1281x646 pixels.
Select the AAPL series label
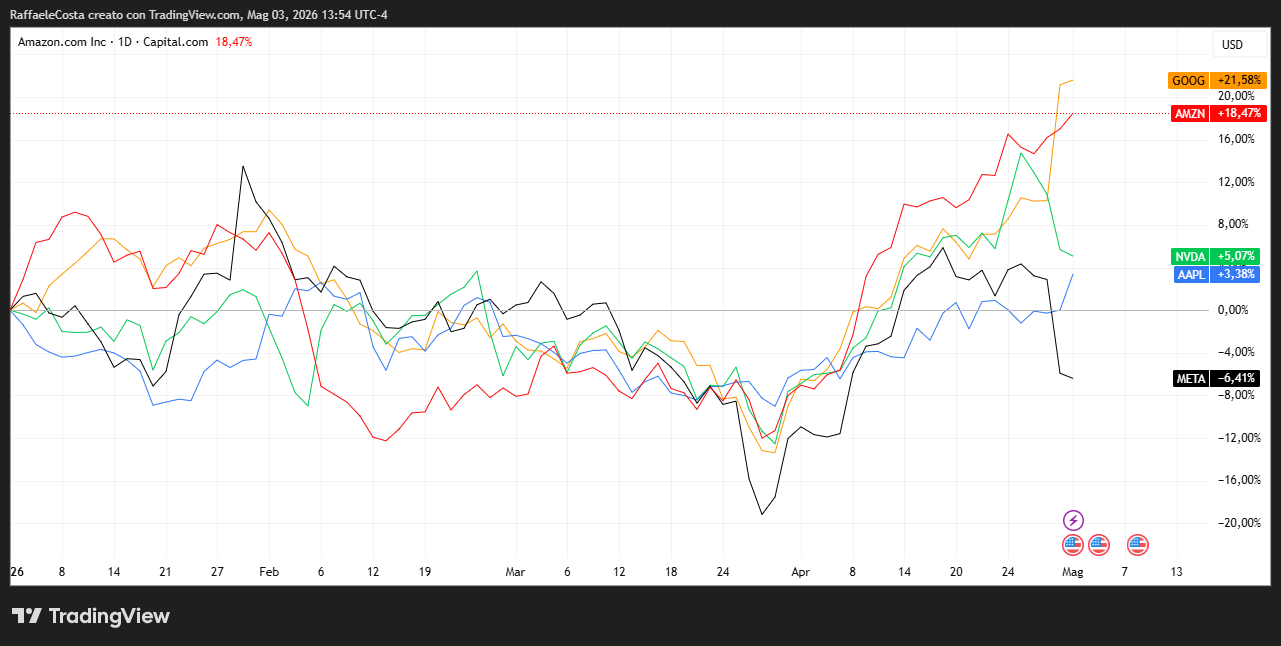pos(1190,274)
